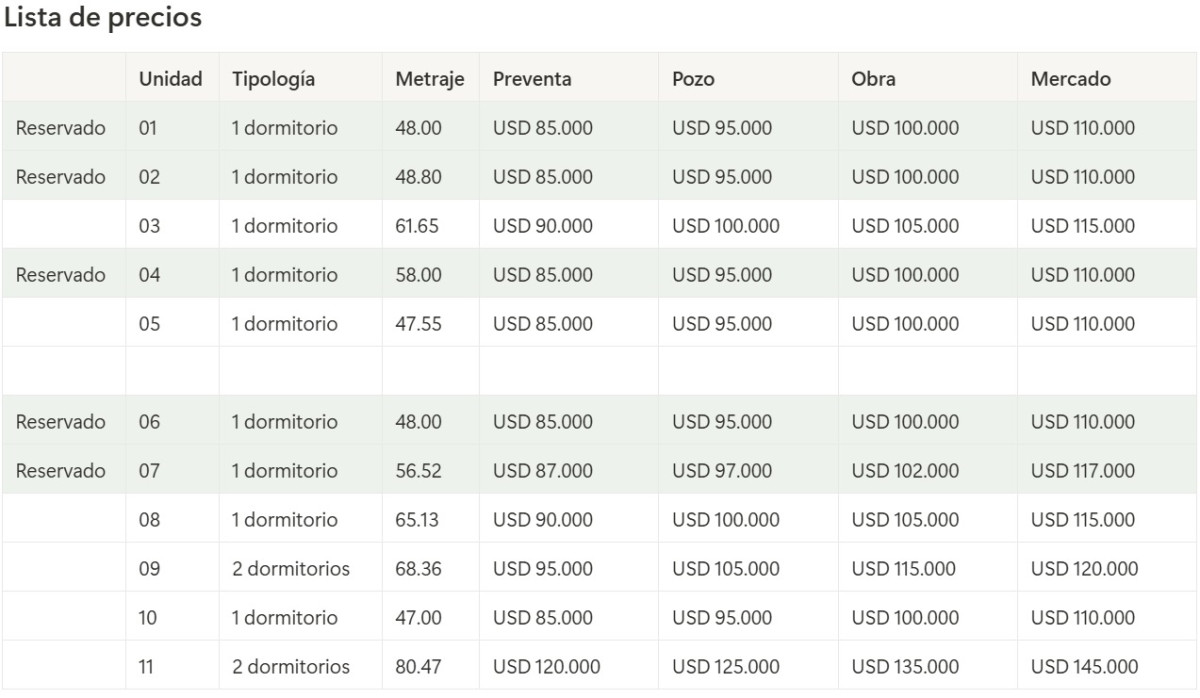The width and height of the screenshot is (1200, 698).
Task: Click the Mercado column header
Action: pos(1071,79)
